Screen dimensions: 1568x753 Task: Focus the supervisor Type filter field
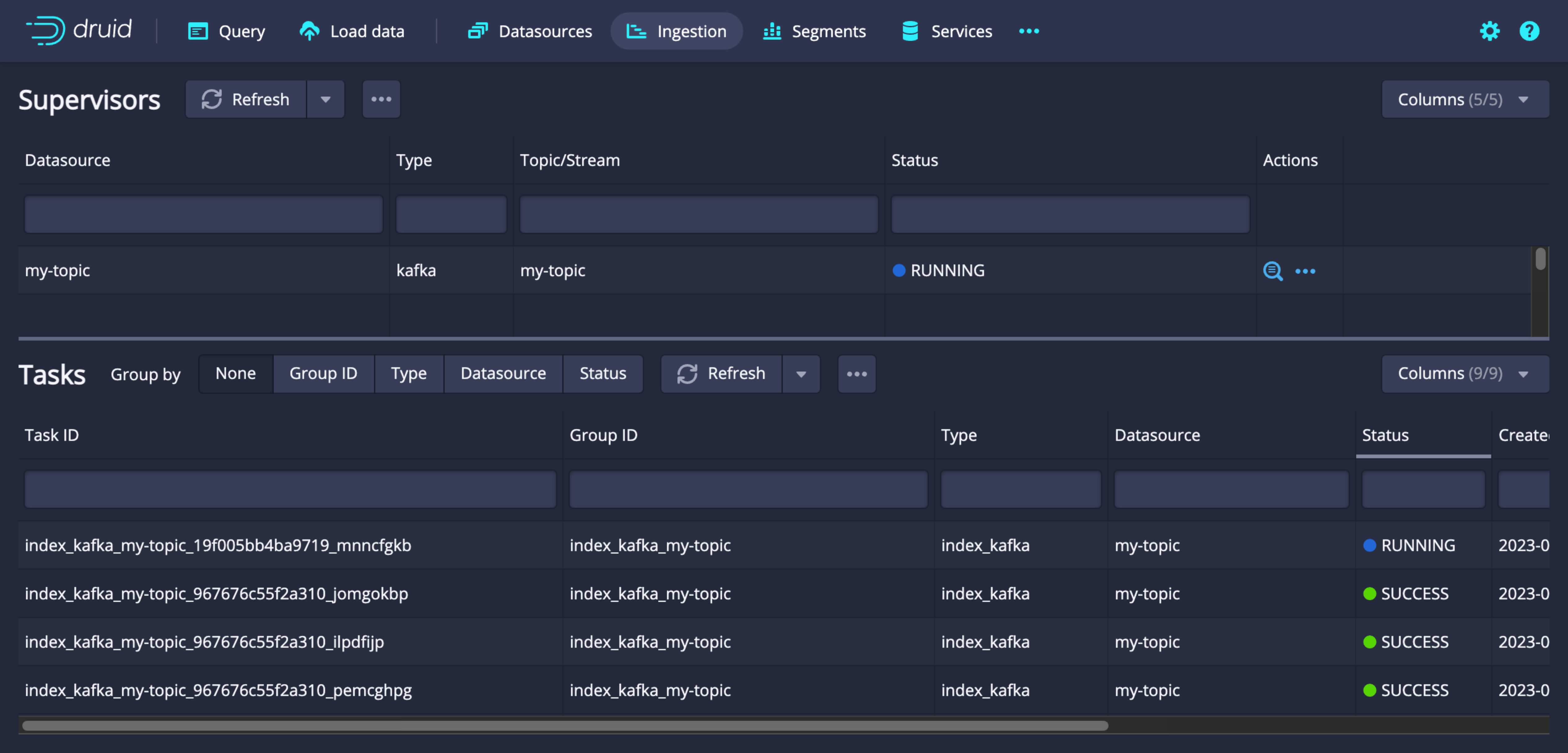[x=451, y=214]
